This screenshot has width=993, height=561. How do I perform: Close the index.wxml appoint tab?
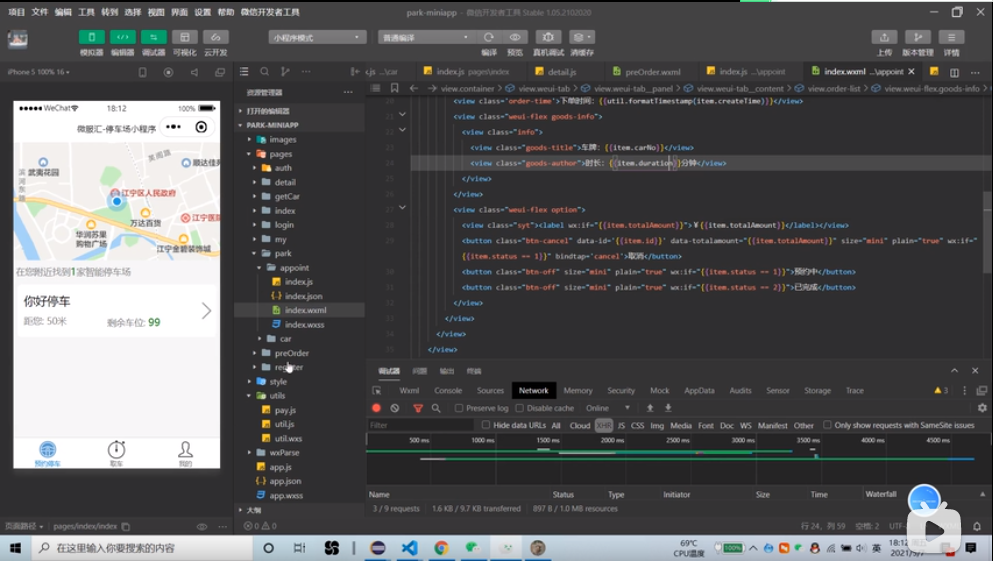point(911,72)
